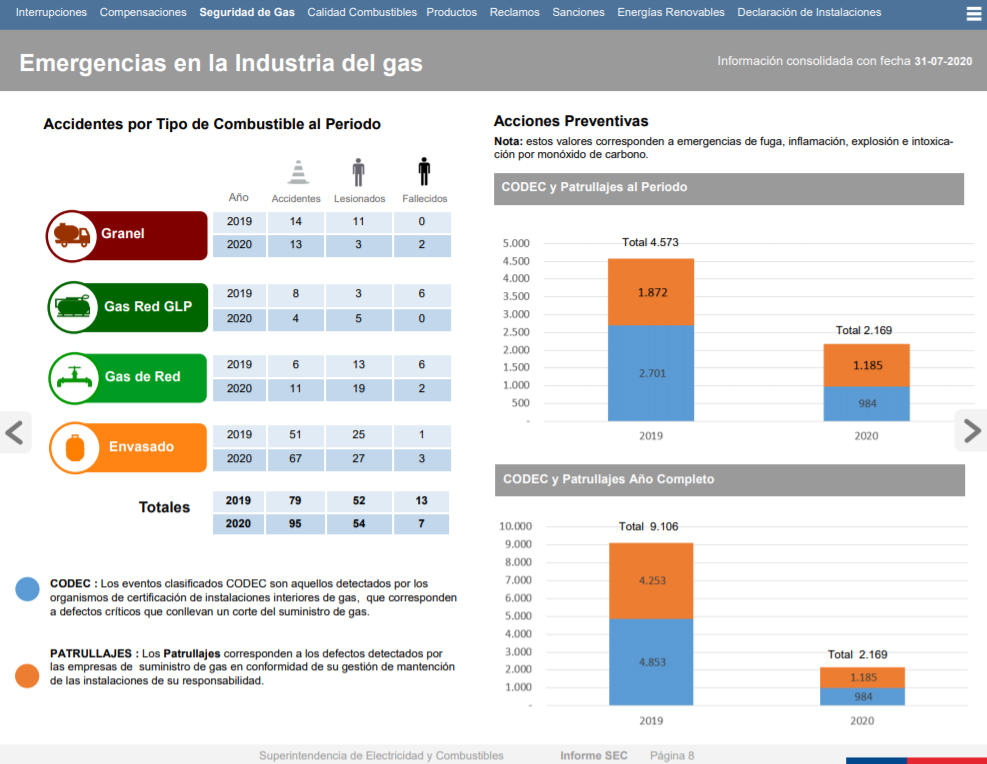This screenshot has height=764, width=987.
Task: Click the Accidentes traffic cone icon
Action: click(x=298, y=172)
